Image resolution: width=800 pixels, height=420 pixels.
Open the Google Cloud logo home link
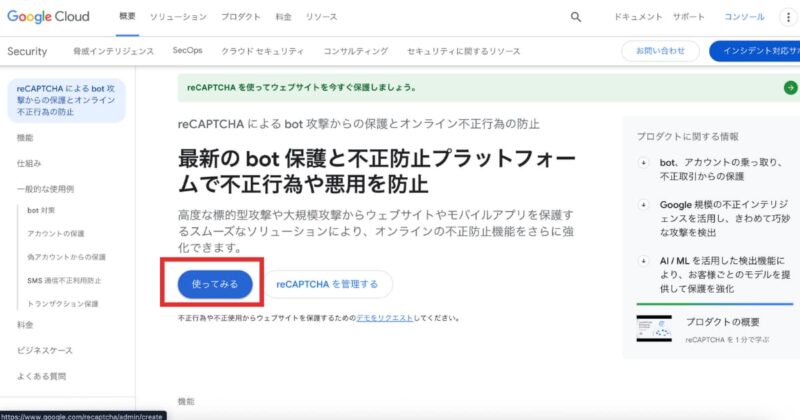48,16
